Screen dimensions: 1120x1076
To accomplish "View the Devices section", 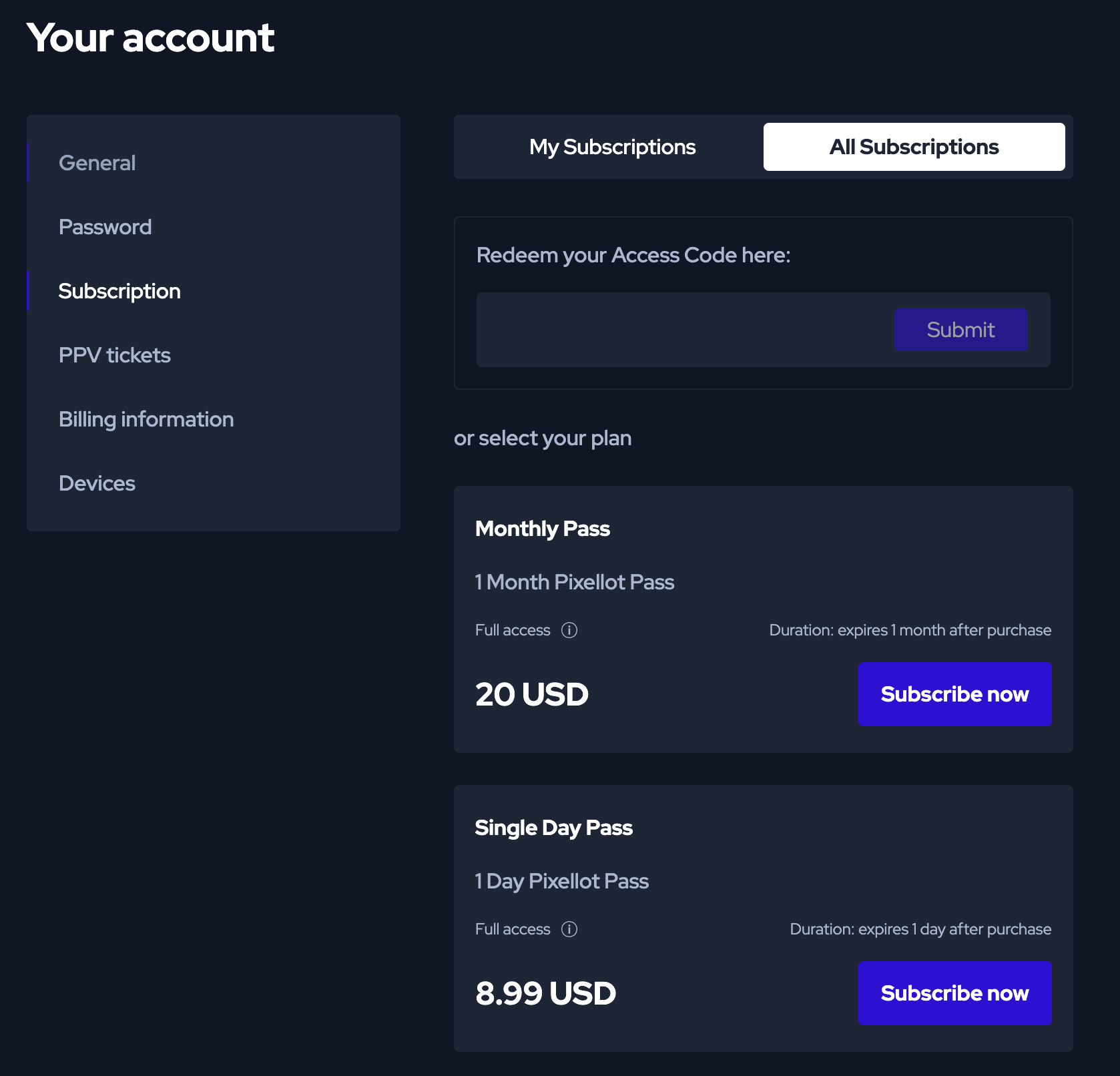I will pyautogui.click(x=97, y=483).
